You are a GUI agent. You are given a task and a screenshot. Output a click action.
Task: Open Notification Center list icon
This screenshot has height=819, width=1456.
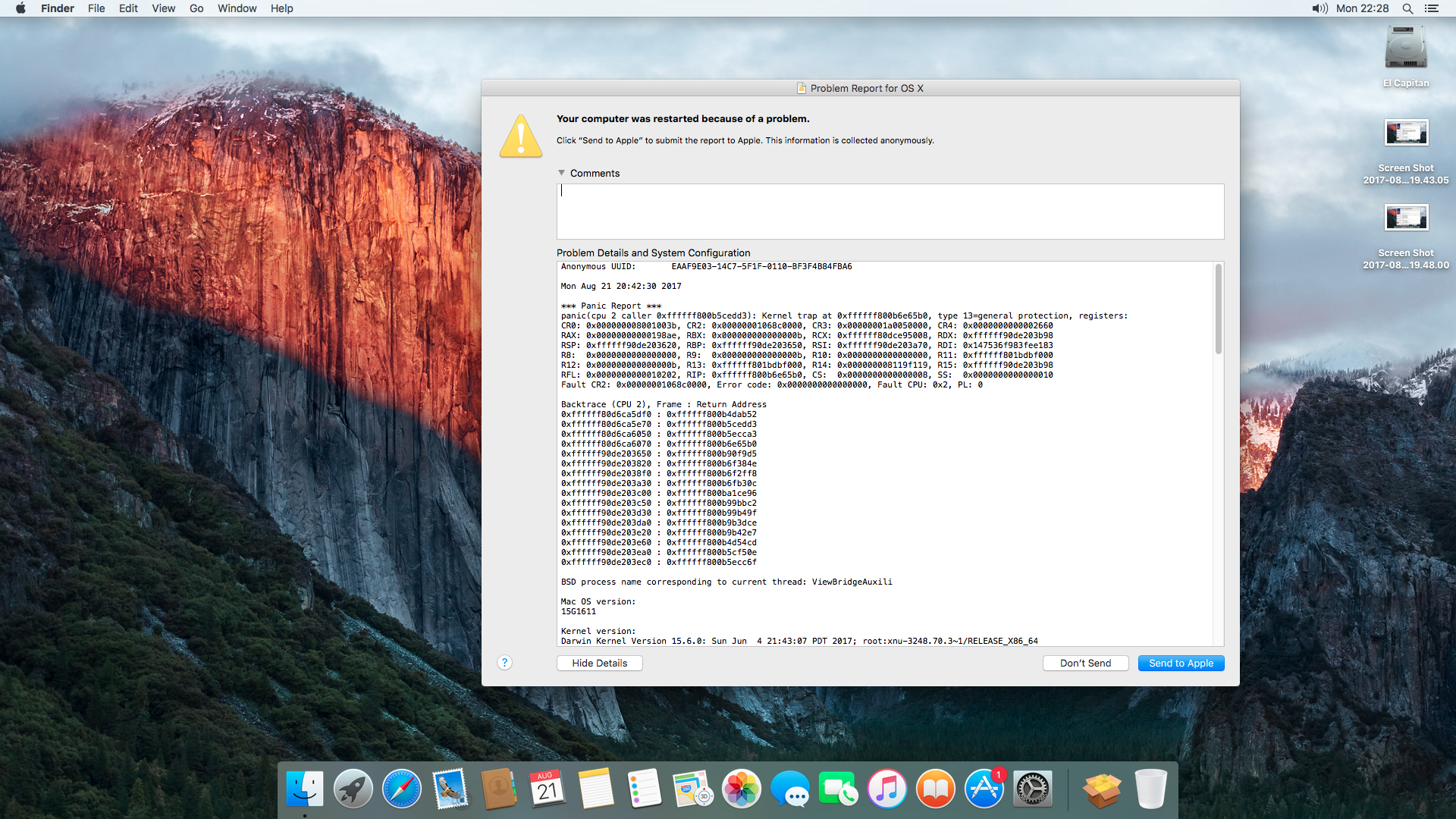coord(1432,8)
